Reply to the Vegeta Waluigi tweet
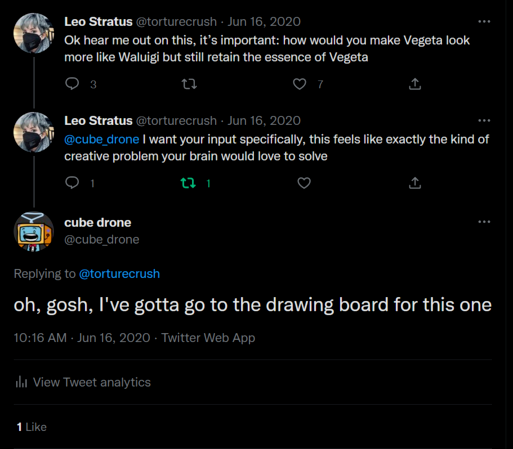 click(72, 84)
